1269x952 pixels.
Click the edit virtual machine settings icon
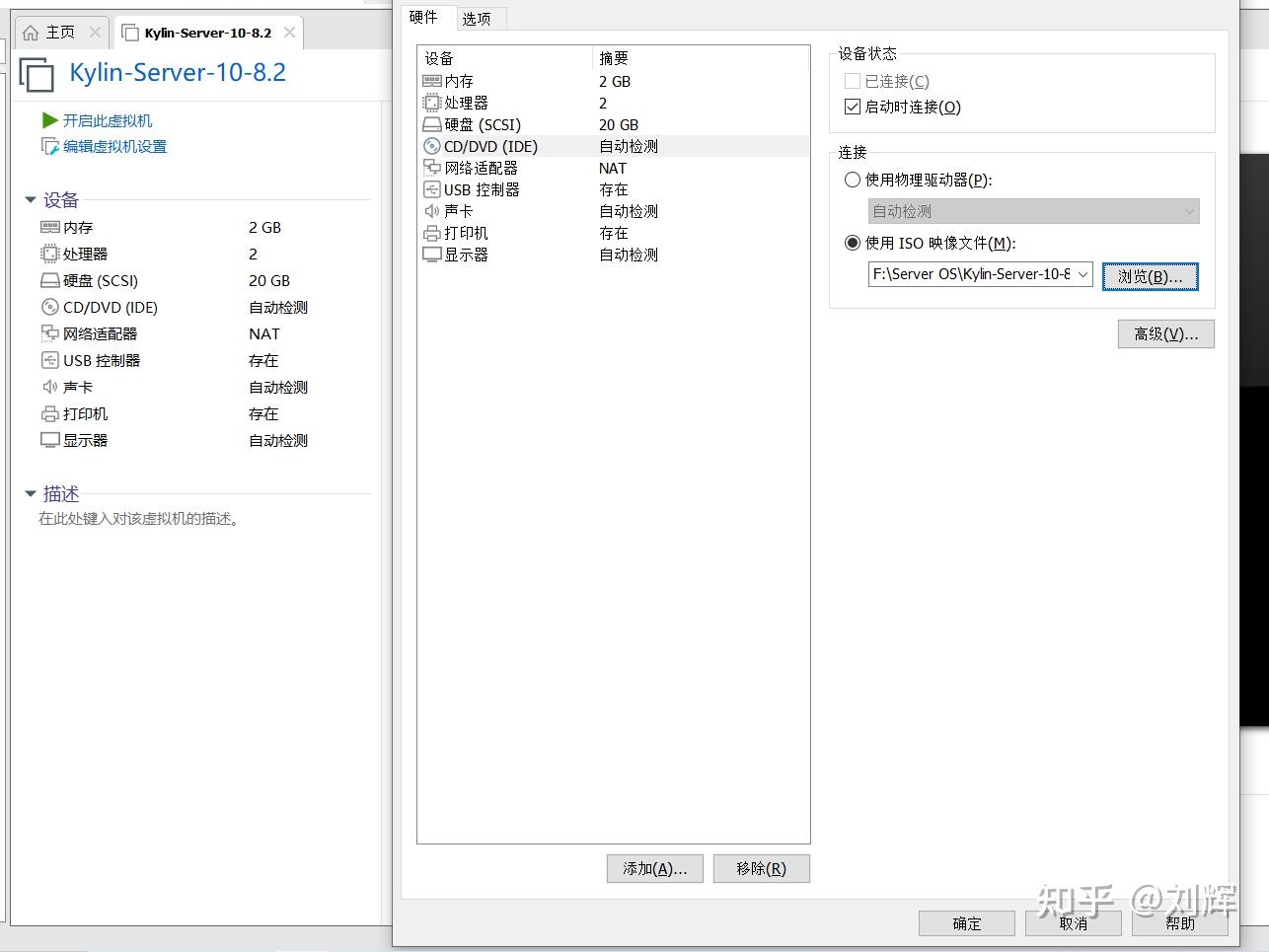(x=50, y=146)
